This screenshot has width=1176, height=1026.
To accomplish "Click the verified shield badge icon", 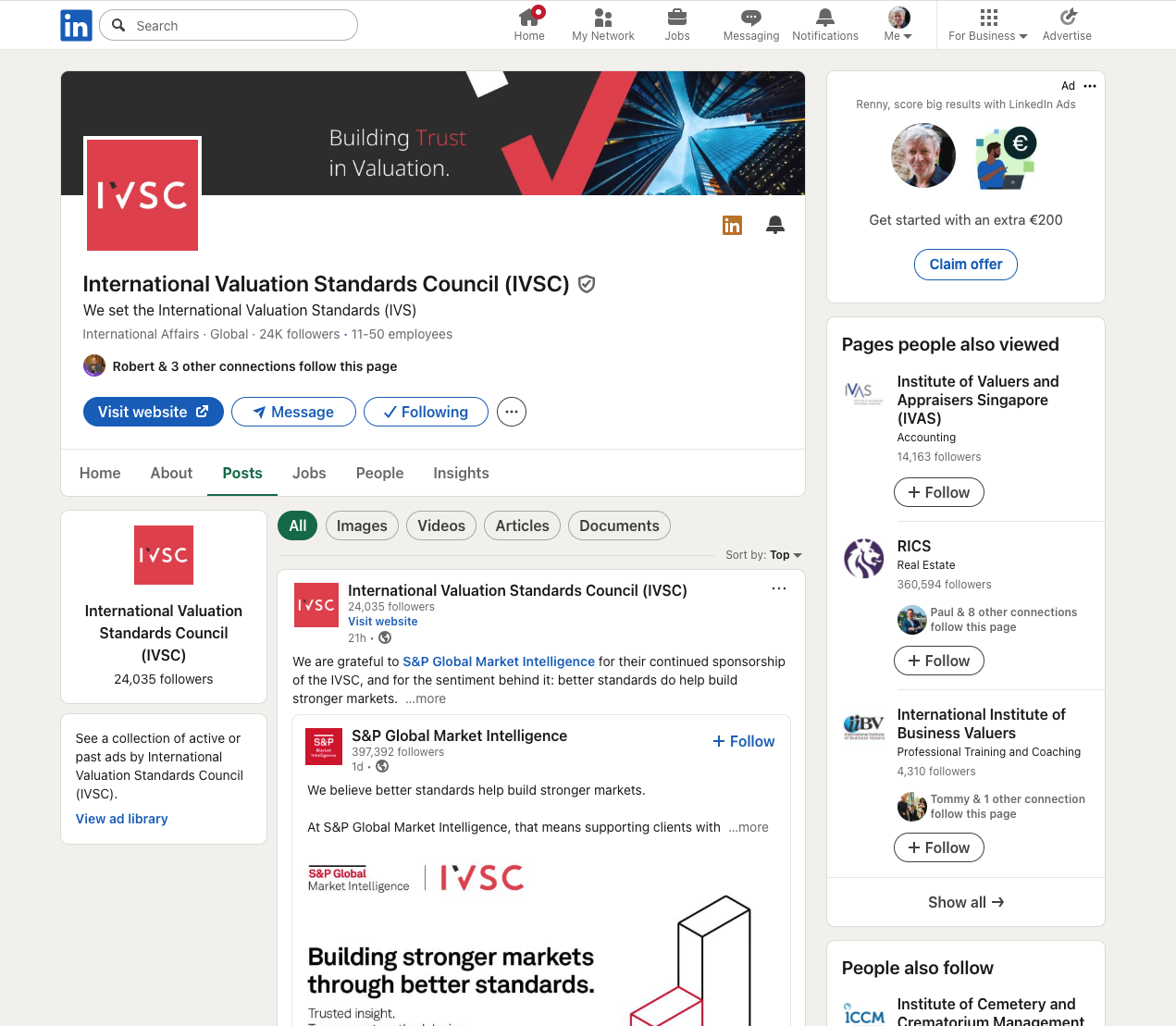I will click(x=587, y=284).
